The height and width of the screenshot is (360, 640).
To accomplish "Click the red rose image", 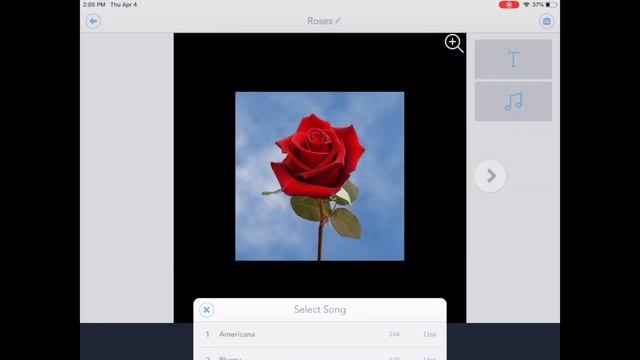I will coord(320,176).
